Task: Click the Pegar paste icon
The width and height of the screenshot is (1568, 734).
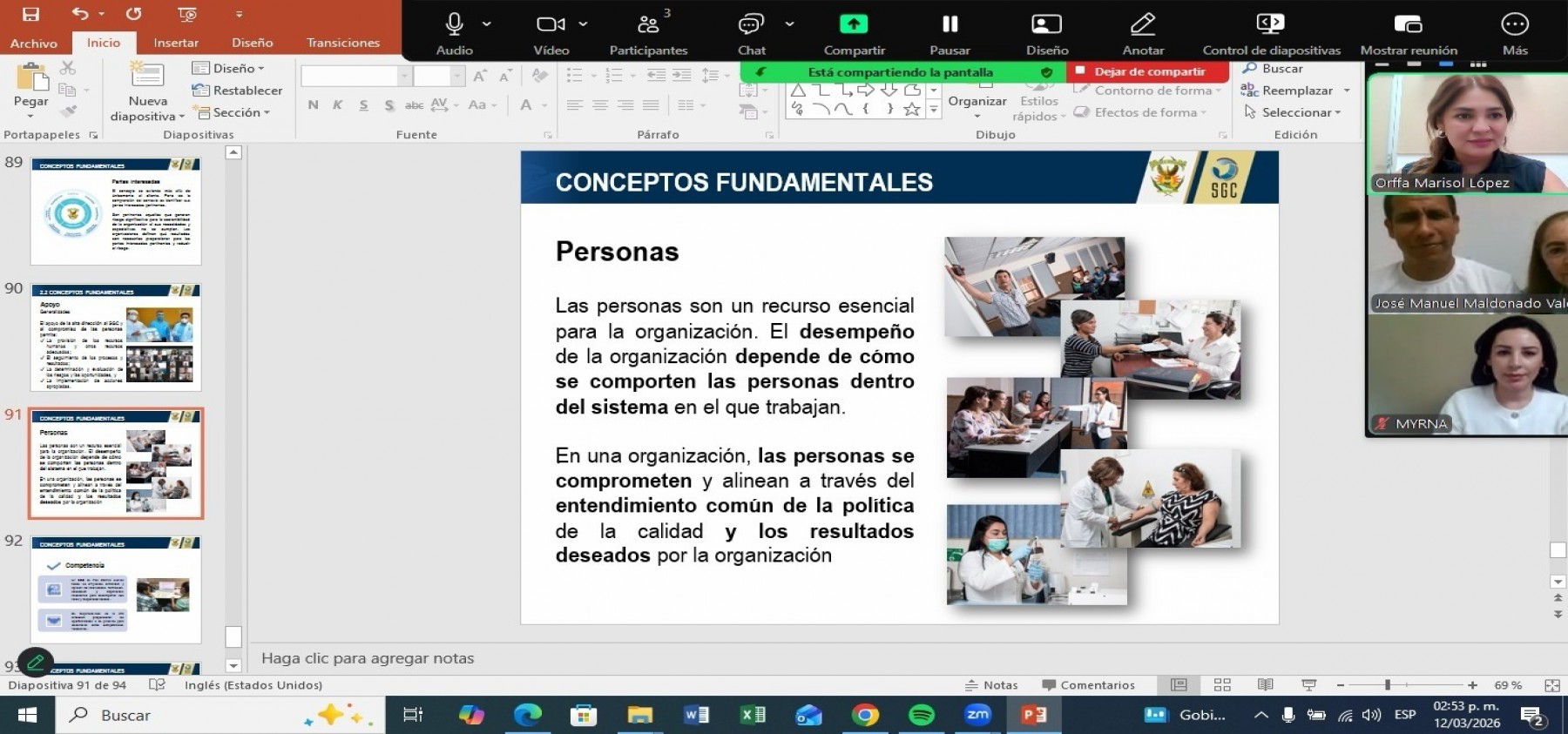Action: (31, 78)
